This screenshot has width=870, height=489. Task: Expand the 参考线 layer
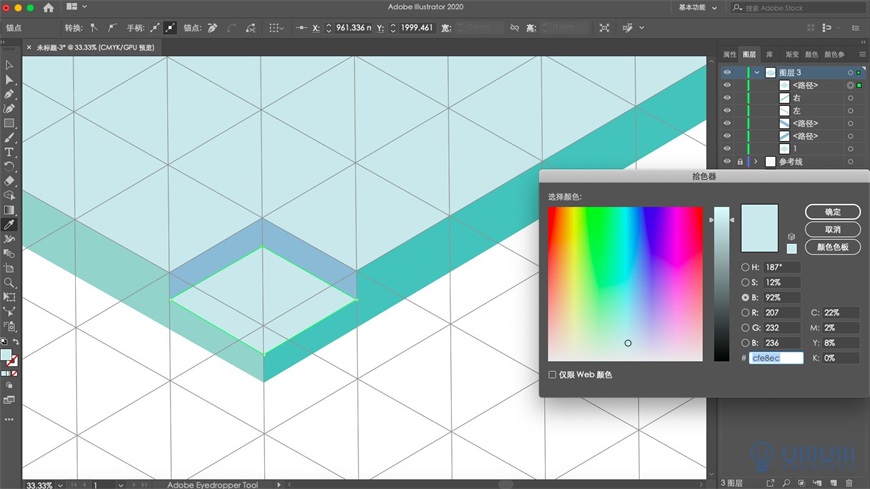point(756,161)
